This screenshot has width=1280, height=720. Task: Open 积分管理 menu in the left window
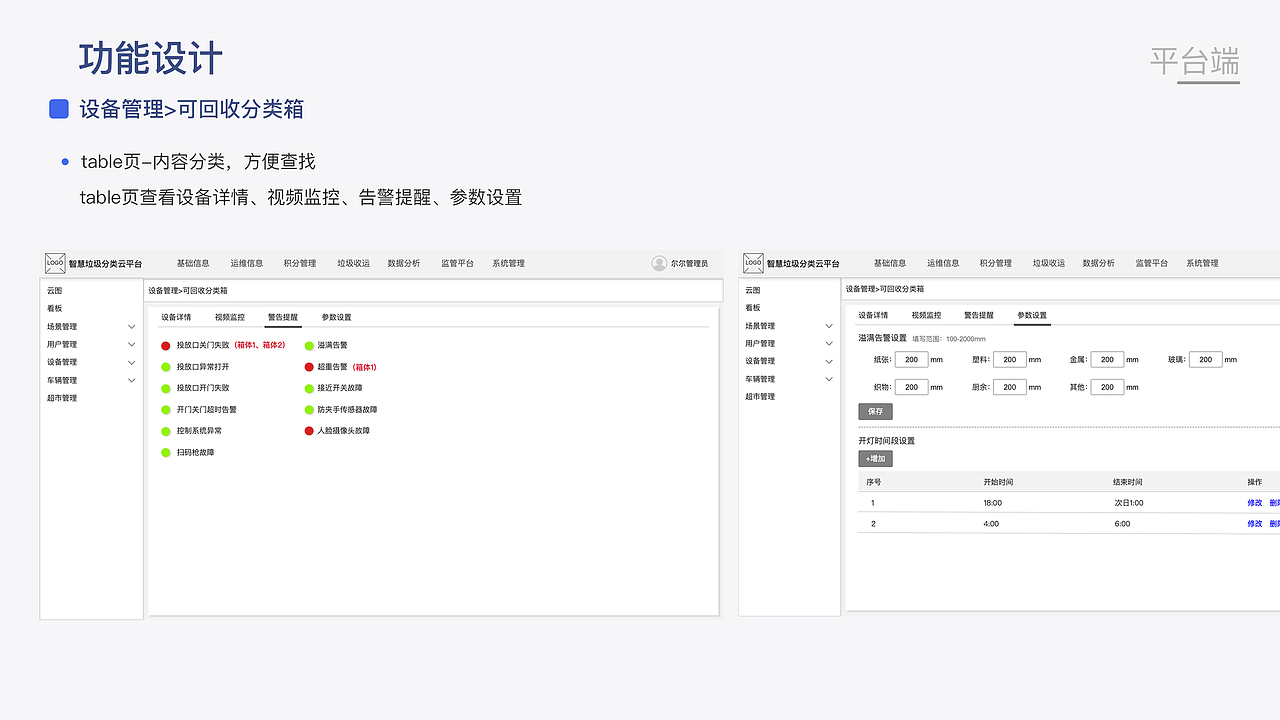point(300,263)
